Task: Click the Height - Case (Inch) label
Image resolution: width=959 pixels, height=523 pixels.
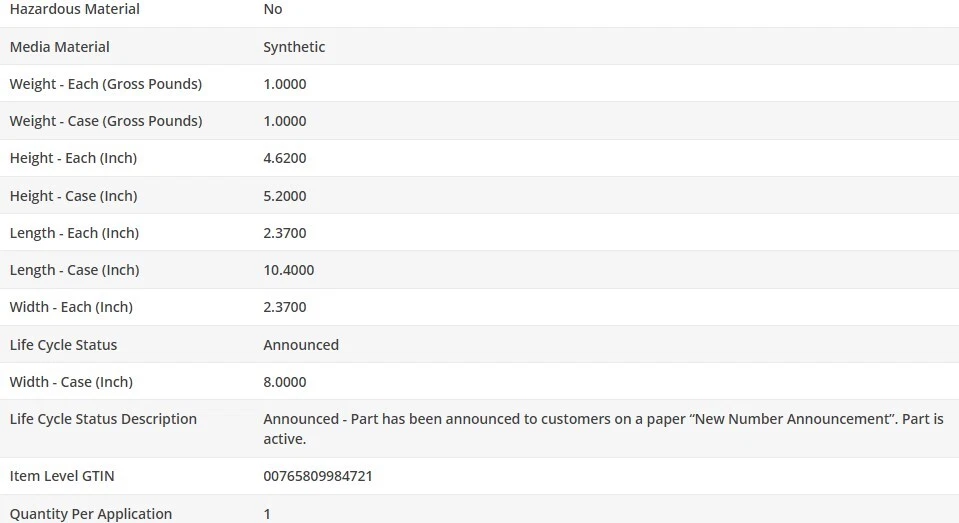Action: click(x=74, y=196)
